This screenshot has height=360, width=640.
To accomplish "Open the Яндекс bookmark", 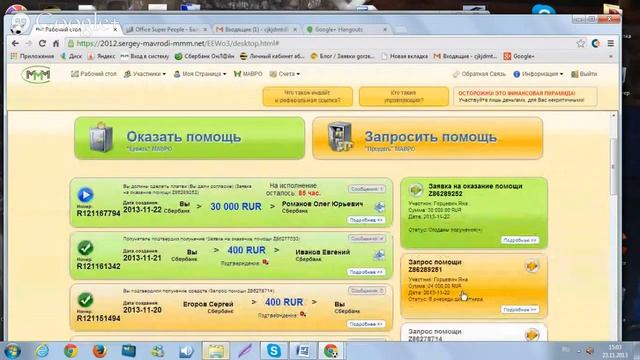I will [x=101, y=56].
